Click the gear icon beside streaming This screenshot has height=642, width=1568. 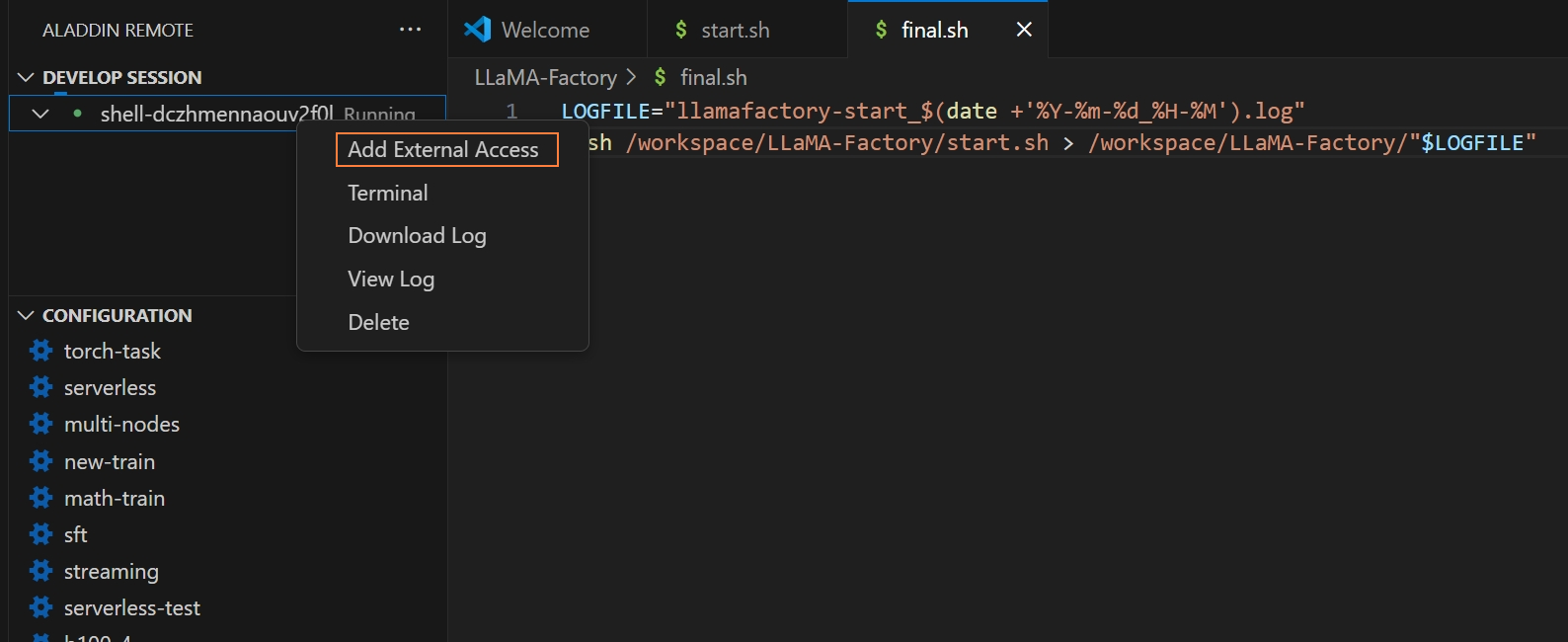[40, 571]
